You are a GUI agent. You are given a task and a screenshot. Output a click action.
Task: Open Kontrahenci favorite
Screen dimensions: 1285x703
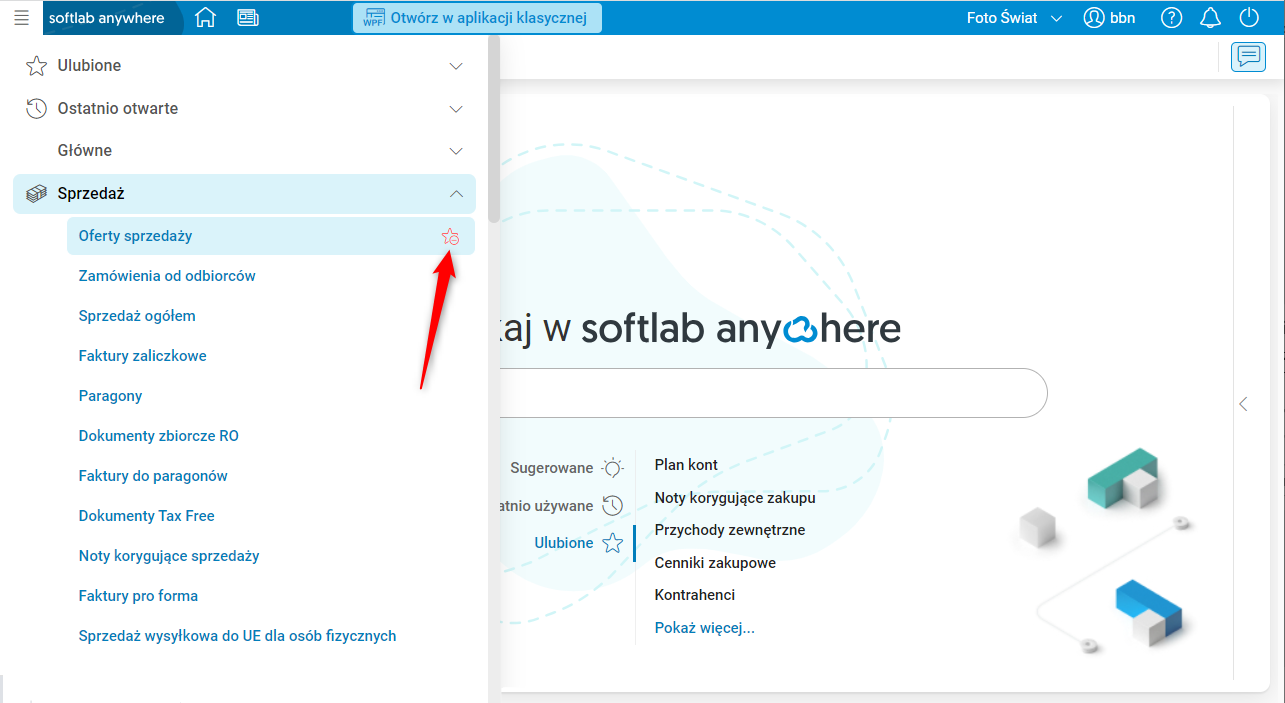click(x=695, y=595)
